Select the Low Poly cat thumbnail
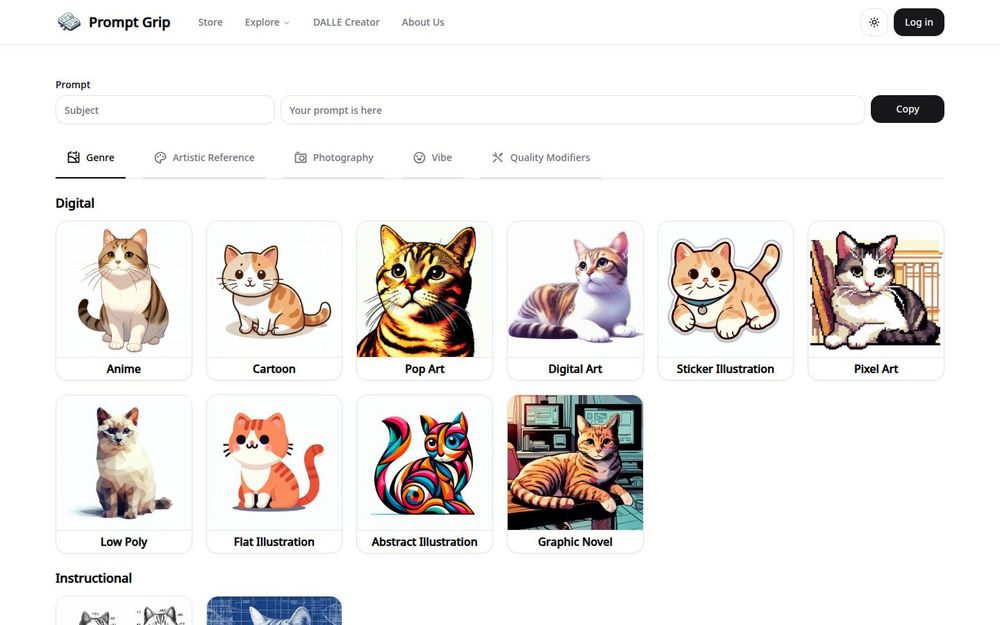This screenshot has width=1000, height=625. (124, 462)
